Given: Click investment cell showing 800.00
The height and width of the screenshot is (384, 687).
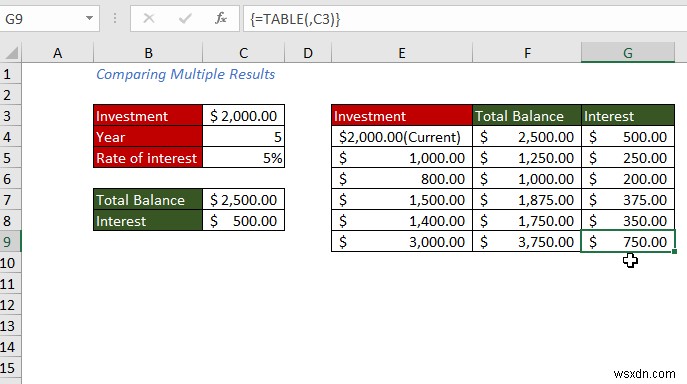Looking at the screenshot, I should pos(402,179).
